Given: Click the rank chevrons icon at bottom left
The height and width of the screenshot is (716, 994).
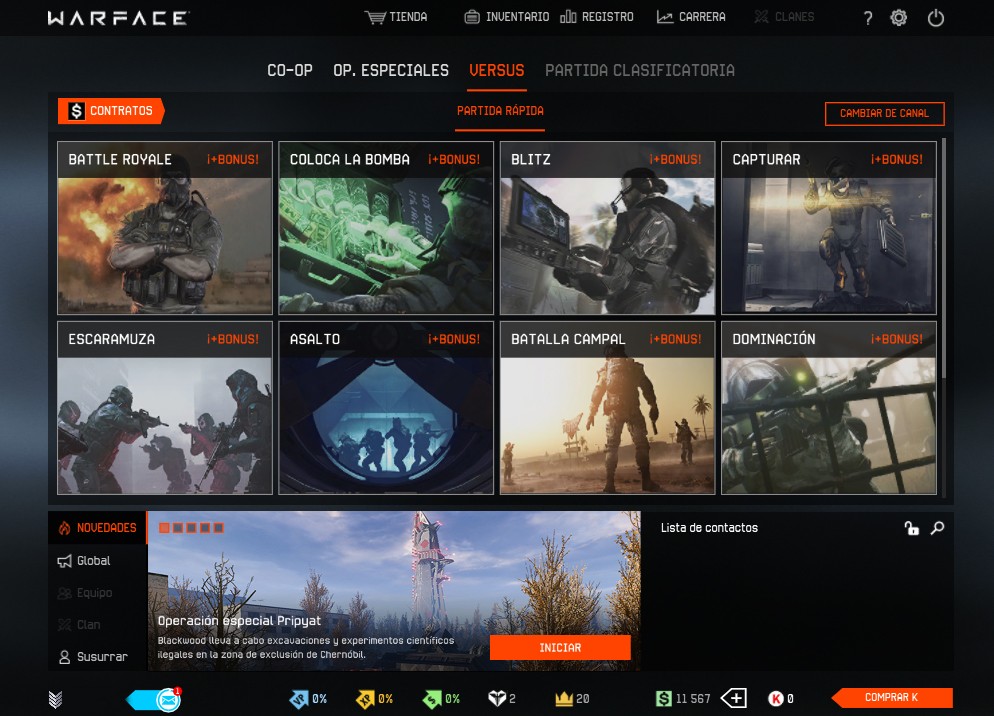Looking at the screenshot, I should pyautogui.click(x=55, y=700).
